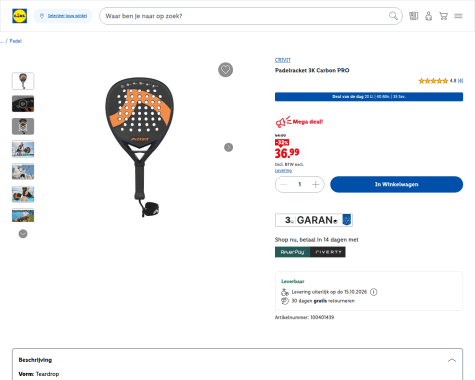475x380 pixels.
Task: Decrease quantity with minus button
Action: (284, 184)
